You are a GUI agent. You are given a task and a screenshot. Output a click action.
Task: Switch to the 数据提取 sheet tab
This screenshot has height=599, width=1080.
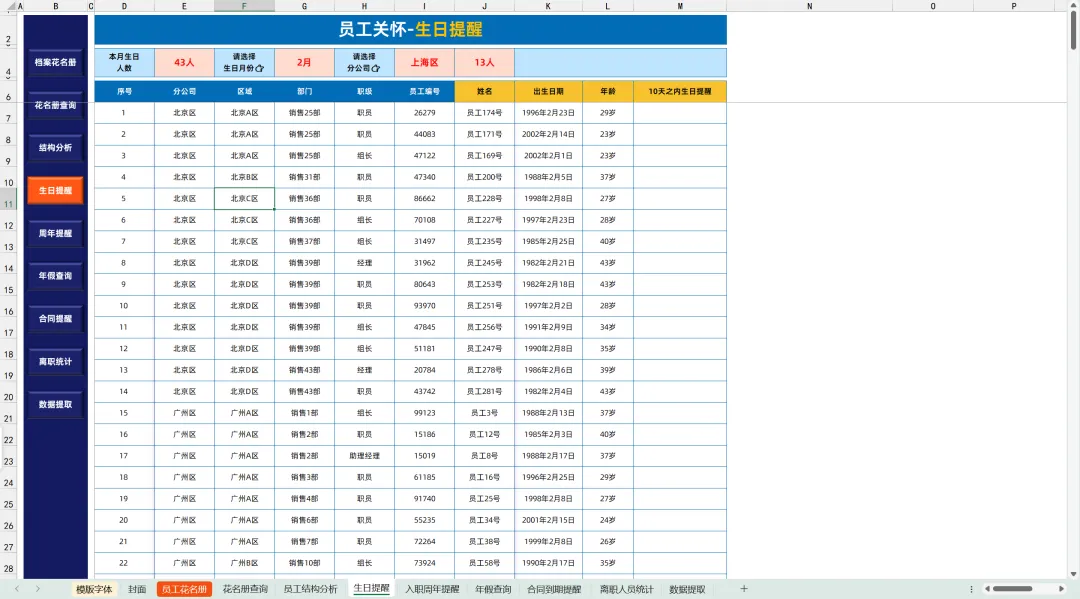click(x=687, y=589)
